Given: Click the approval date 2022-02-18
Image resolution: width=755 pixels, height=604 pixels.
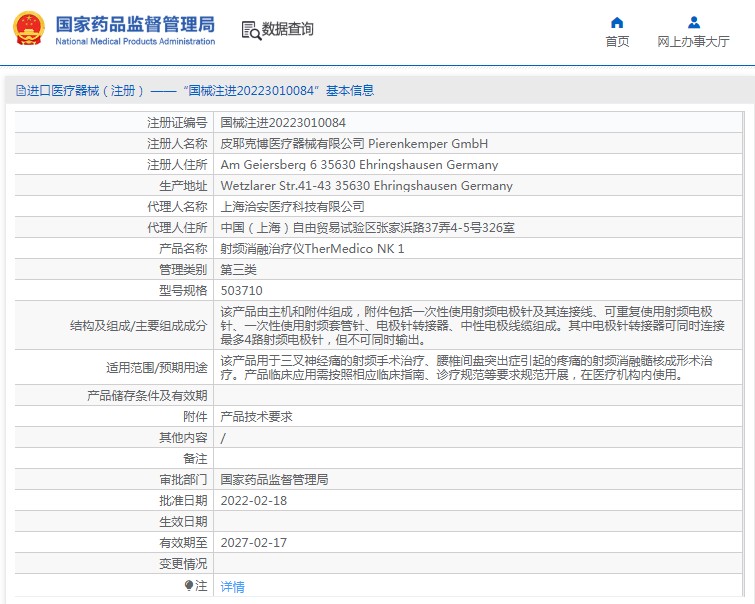Looking at the screenshot, I should tap(253, 501).
